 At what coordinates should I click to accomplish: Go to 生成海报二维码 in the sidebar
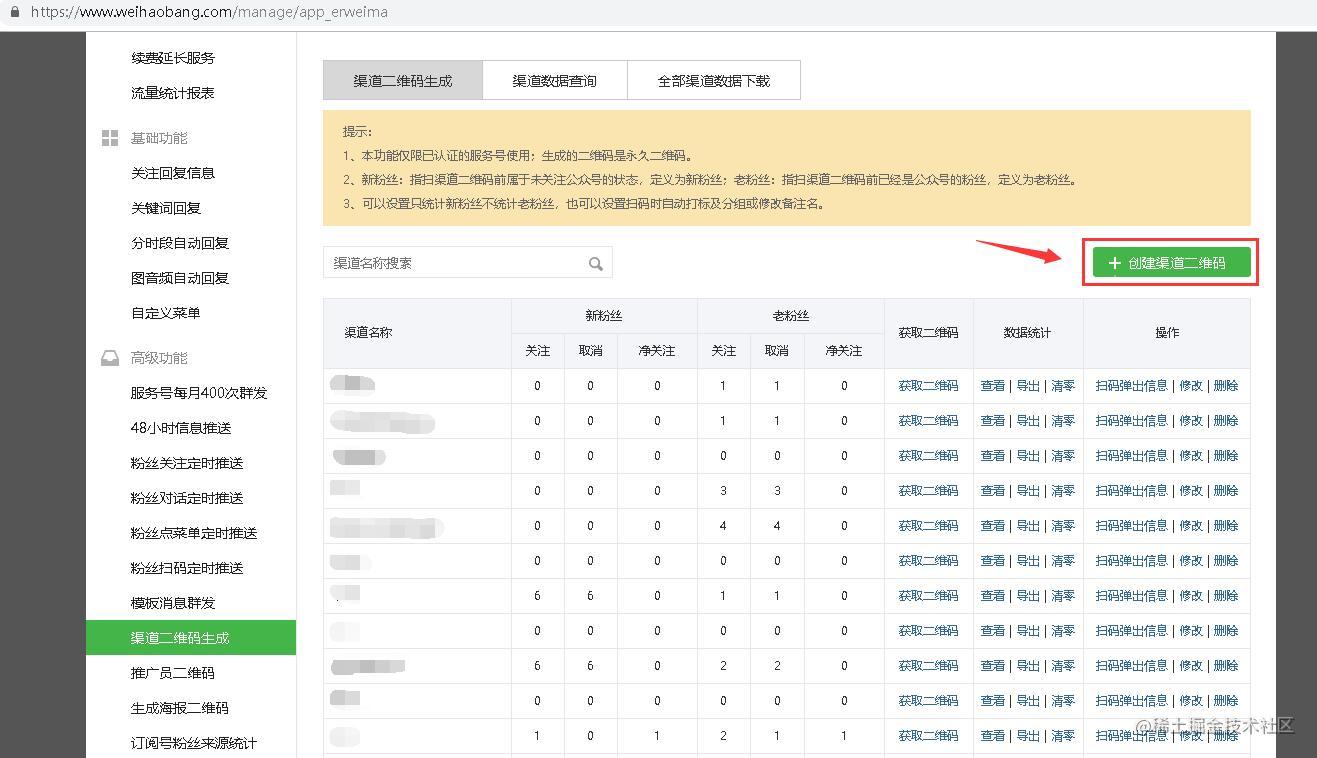click(x=180, y=708)
